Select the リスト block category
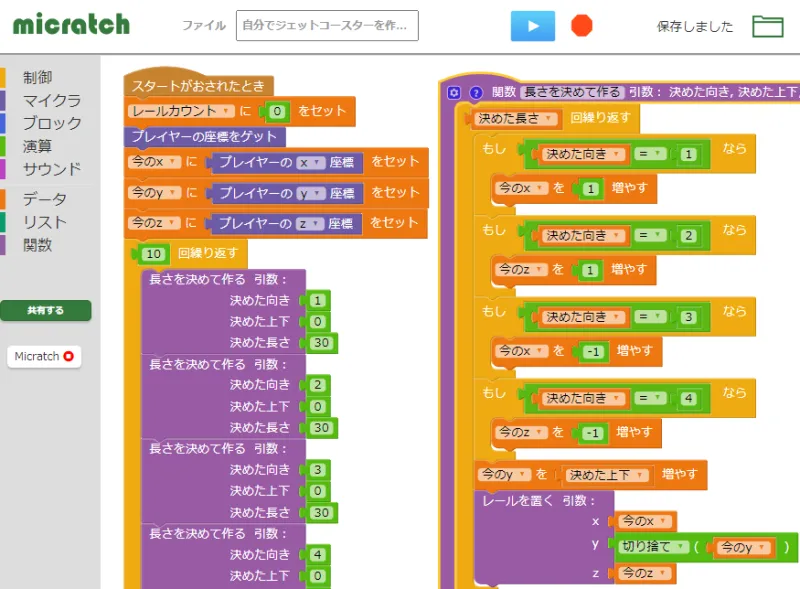800x589 pixels. pyautogui.click(x=44, y=222)
